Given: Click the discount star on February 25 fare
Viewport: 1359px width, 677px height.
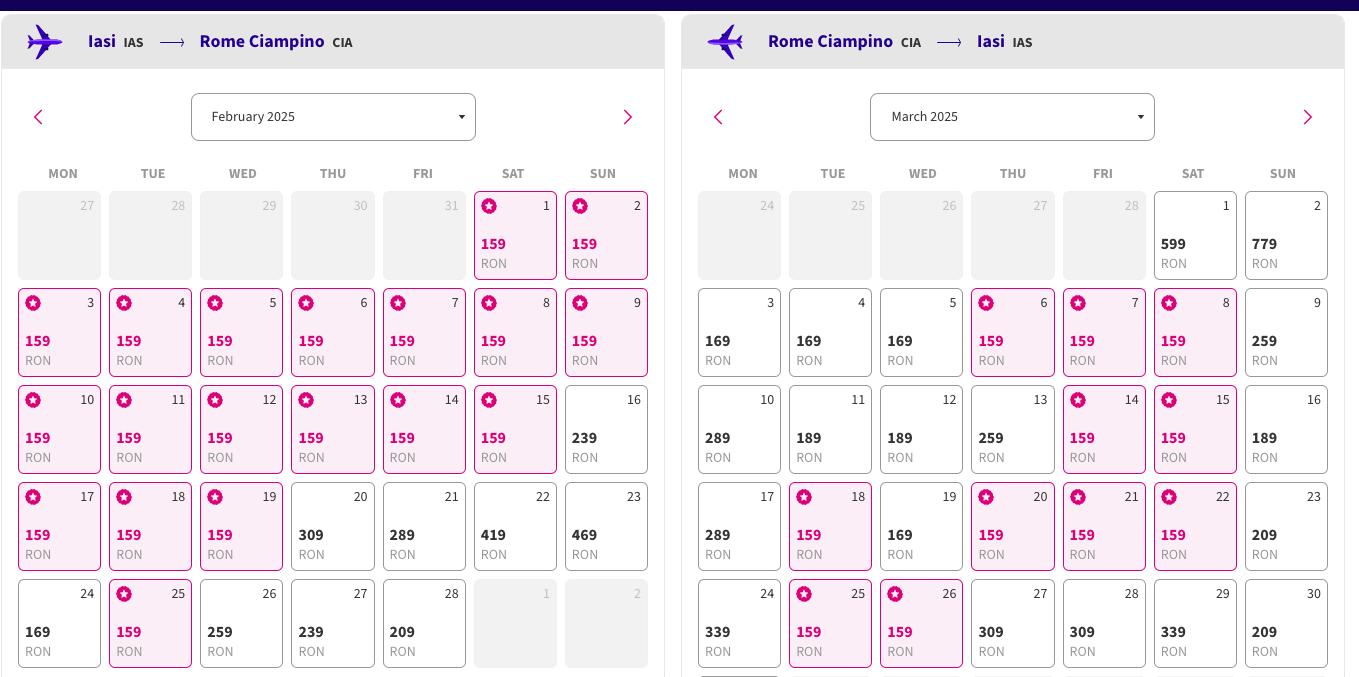Looking at the screenshot, I should click(125, 593).
